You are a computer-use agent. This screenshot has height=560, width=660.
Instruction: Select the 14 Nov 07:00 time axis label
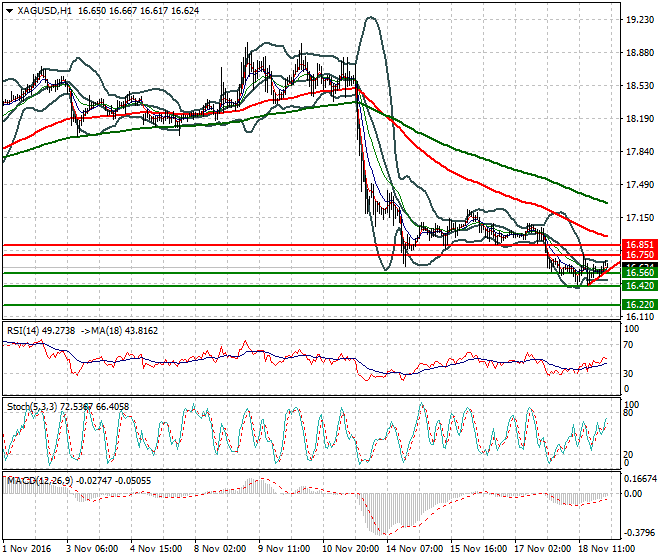(415, 549)
